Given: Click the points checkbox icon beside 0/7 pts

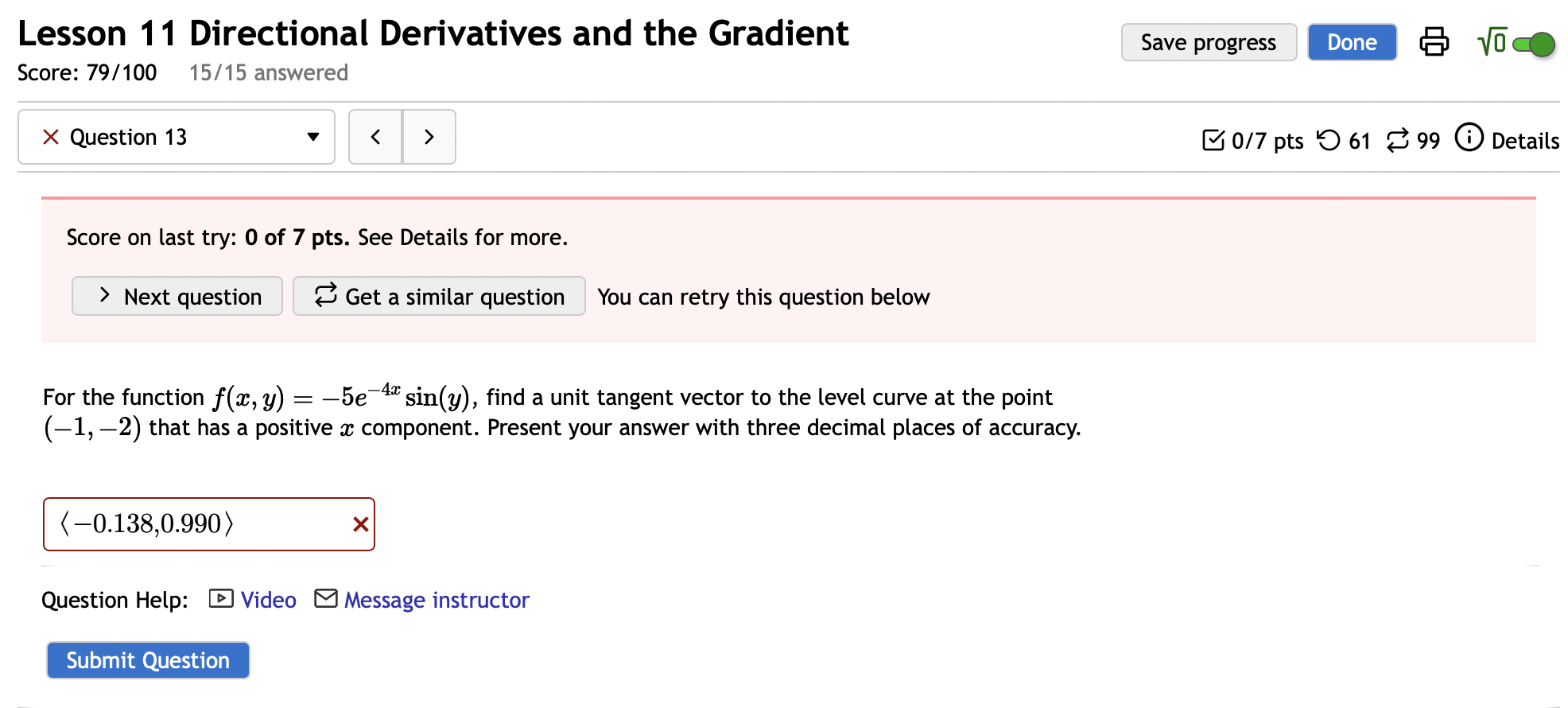Looking at the screenshot, I should tap(1213, 139).
